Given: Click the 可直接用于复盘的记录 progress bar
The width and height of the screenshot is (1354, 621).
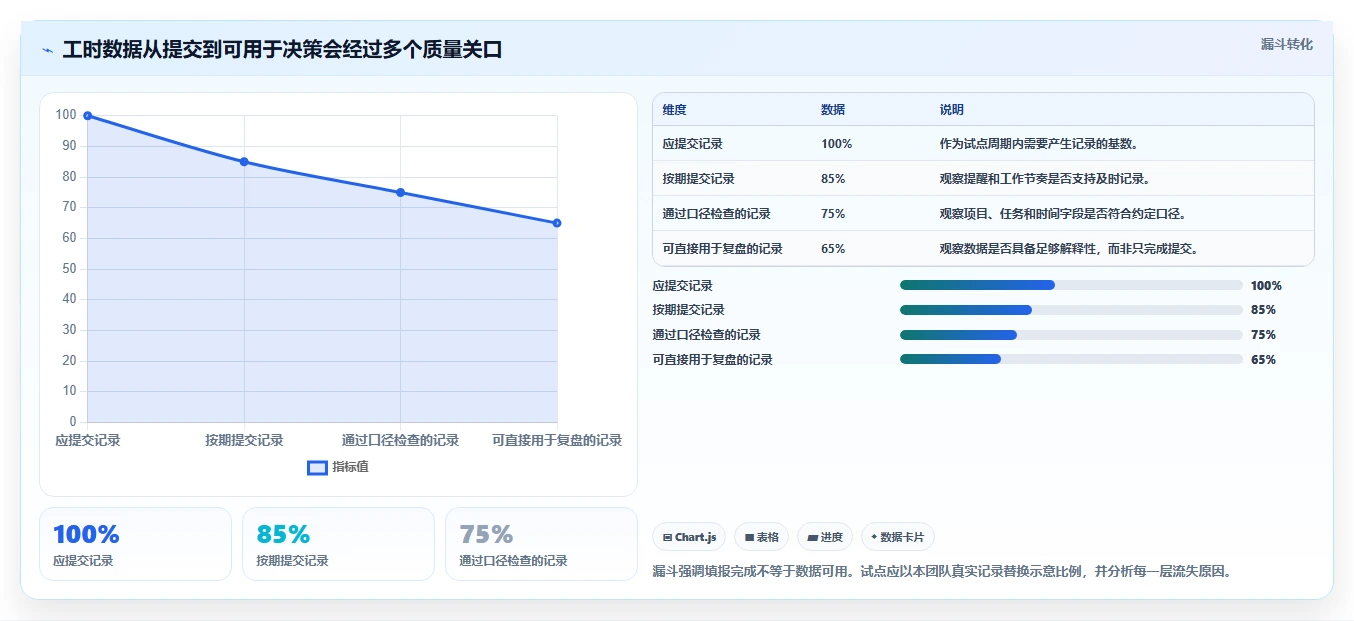Looking at the screenshot, I should [x=1071, y=359].
